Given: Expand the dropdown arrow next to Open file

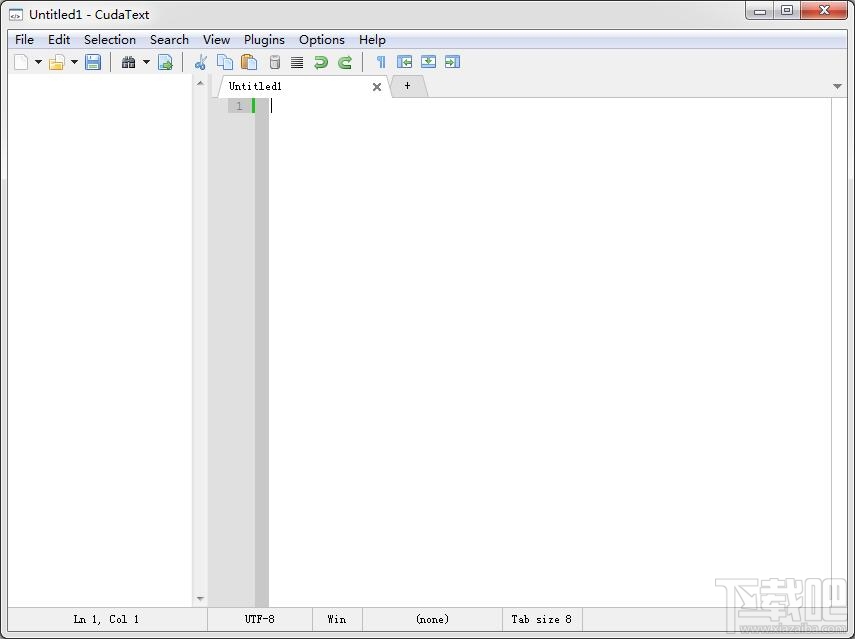Looking at the screenshot, I should (74, 62).
